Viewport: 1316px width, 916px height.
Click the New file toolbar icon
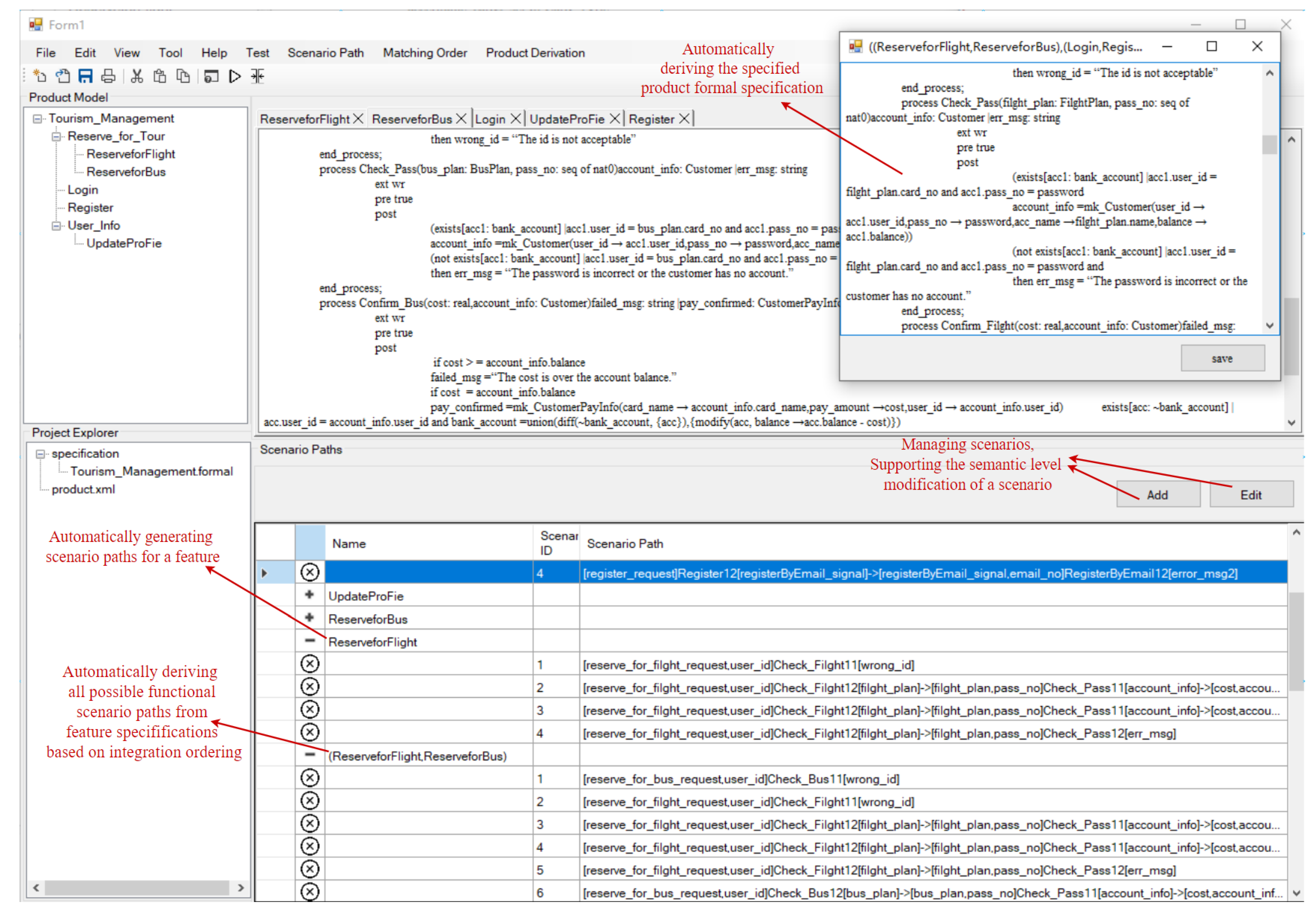[x=40, y=76]
